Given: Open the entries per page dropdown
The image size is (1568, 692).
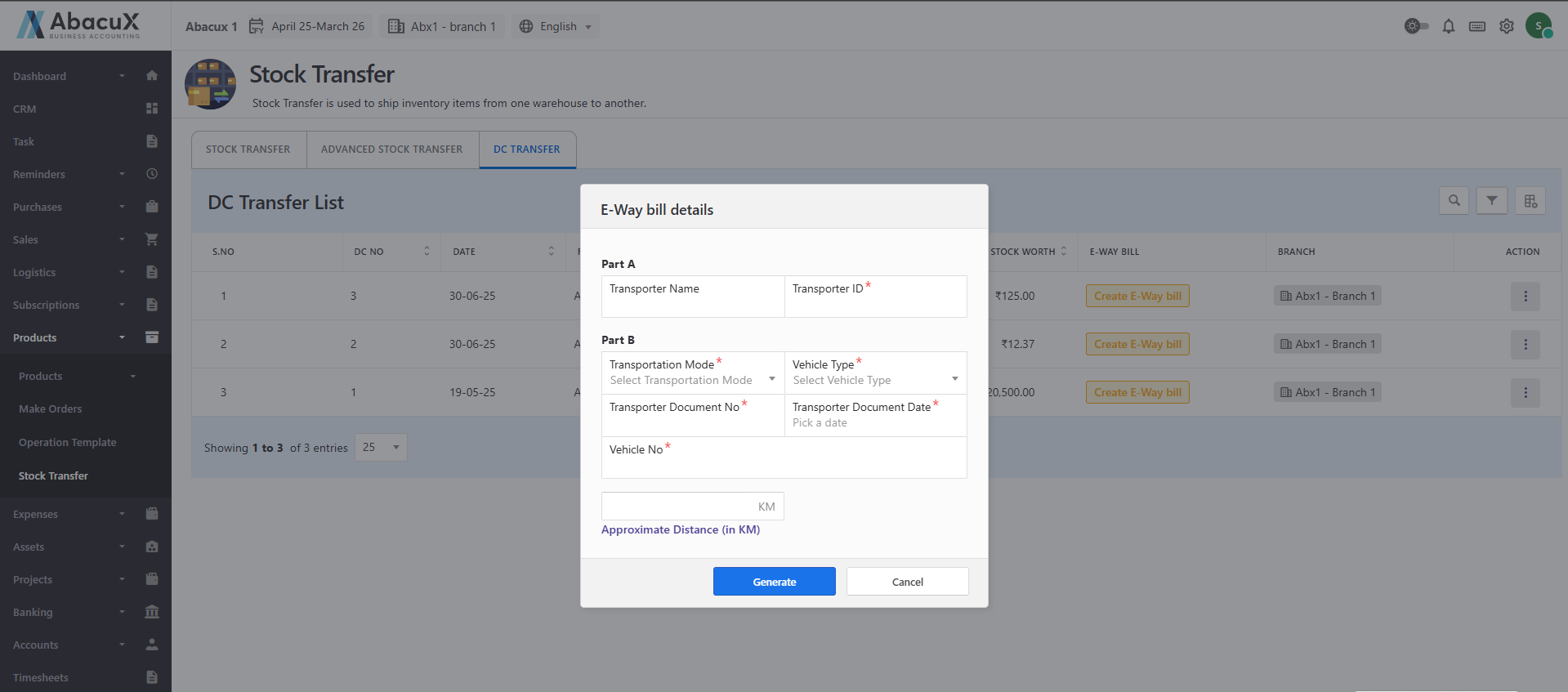Looking at the screenshot, I should 381,448.
